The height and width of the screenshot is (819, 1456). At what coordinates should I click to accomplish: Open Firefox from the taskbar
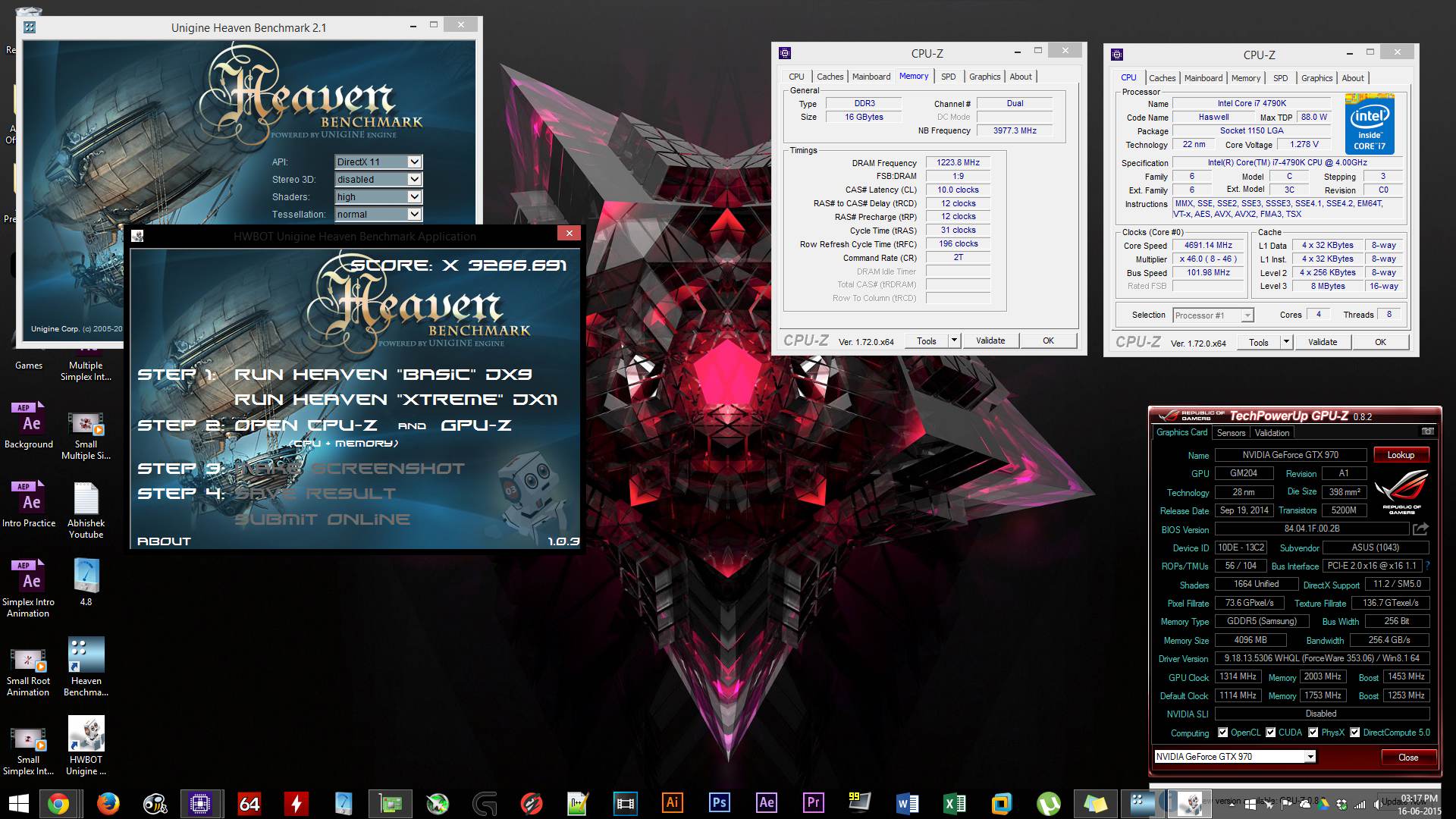(x=108, y=803)
